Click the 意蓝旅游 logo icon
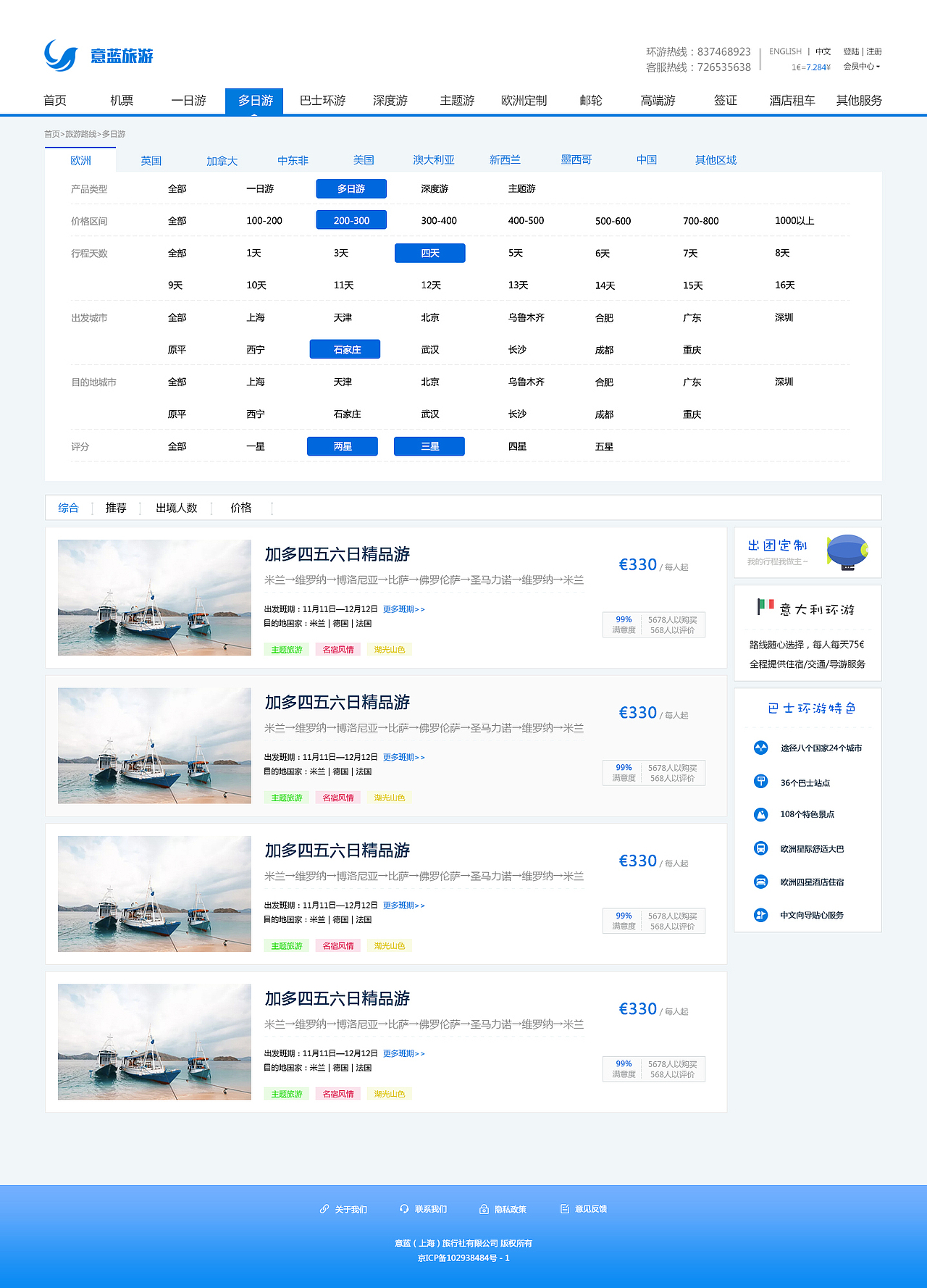The image size is (927, 1288). [x=61, y=56]
